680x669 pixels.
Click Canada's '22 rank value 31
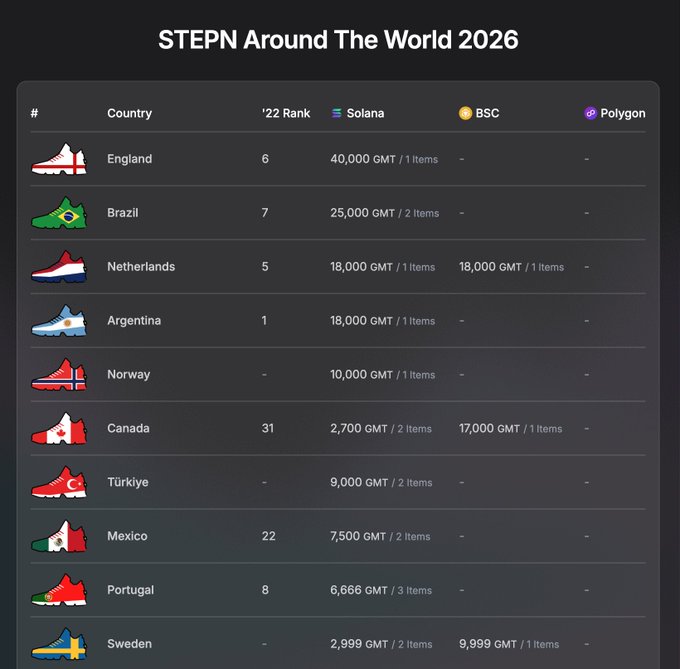[x=268, y=428]
